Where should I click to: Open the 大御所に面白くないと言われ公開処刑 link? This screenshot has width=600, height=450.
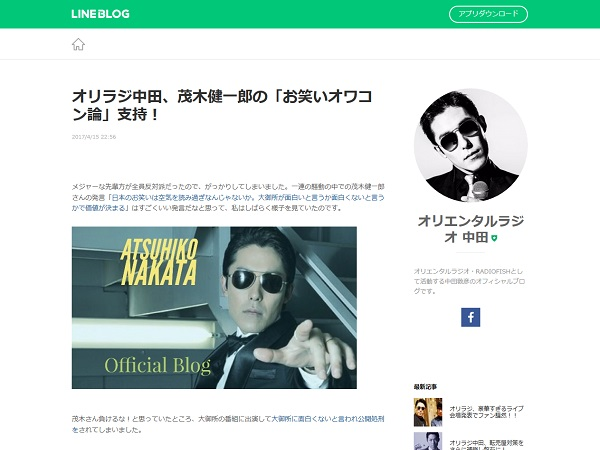coord(227,424)
